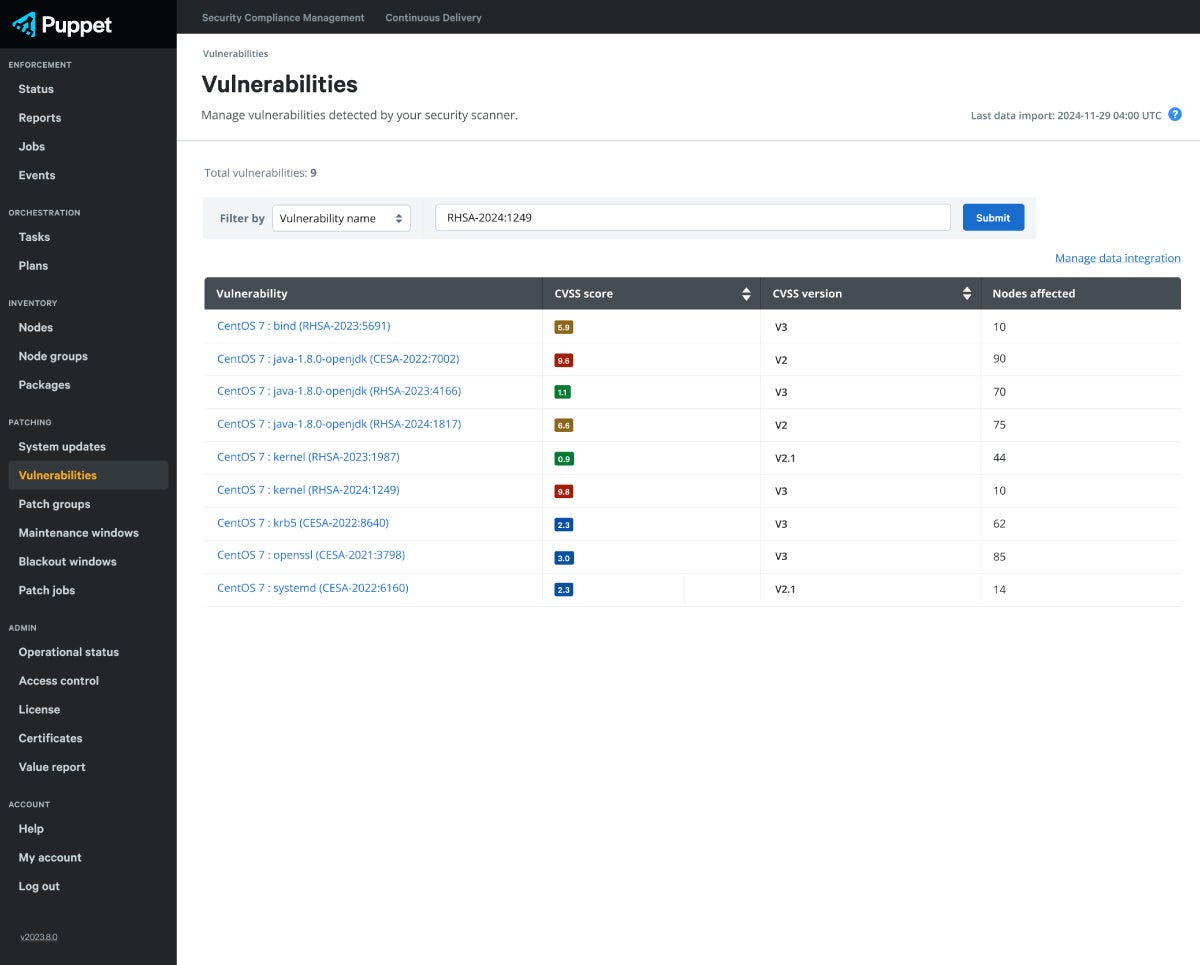Open the Vulnerability name filter dropdown

pyautogui.click(x=341, y=218)
